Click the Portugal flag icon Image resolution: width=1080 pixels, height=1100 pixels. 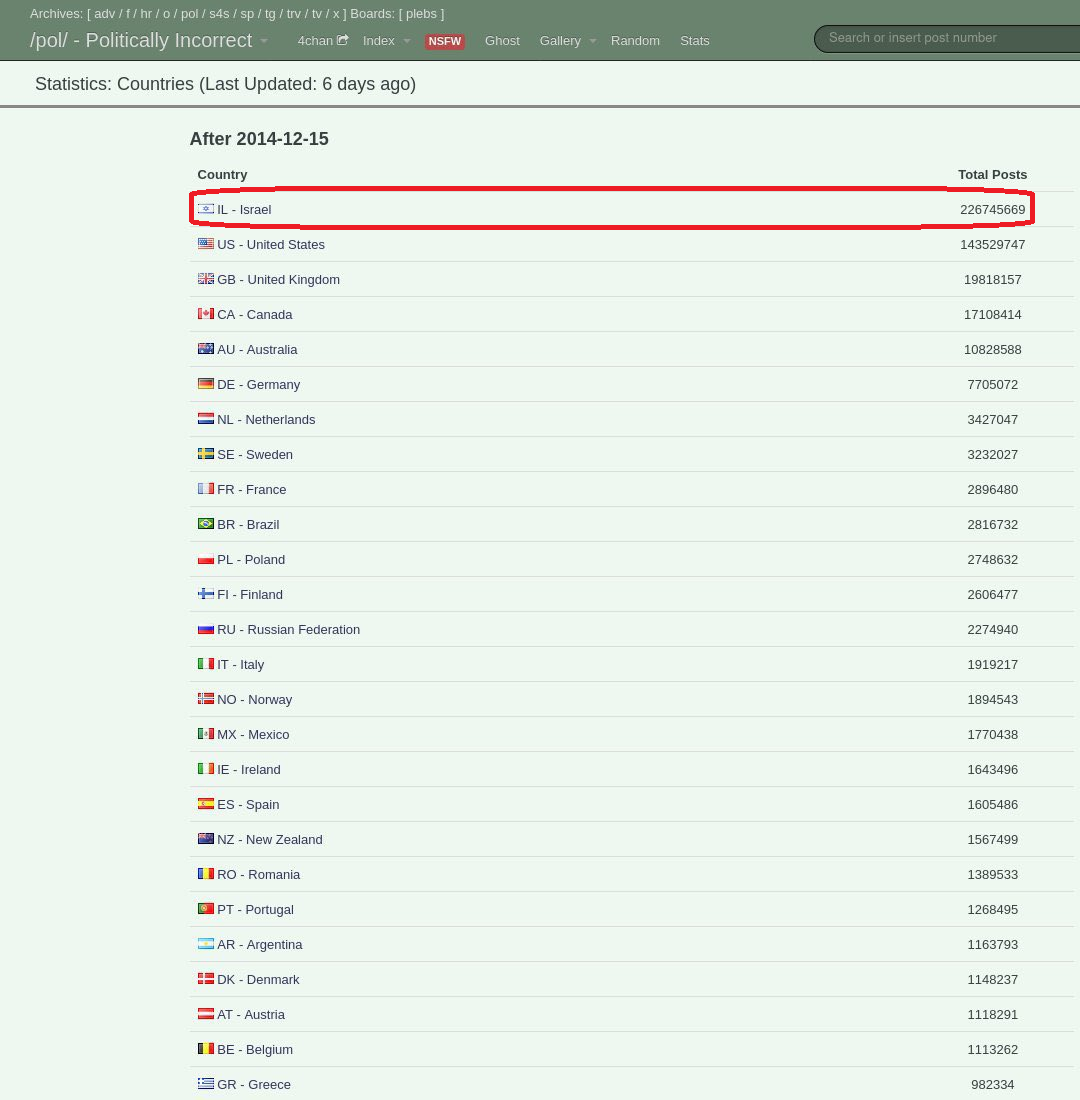206,908
